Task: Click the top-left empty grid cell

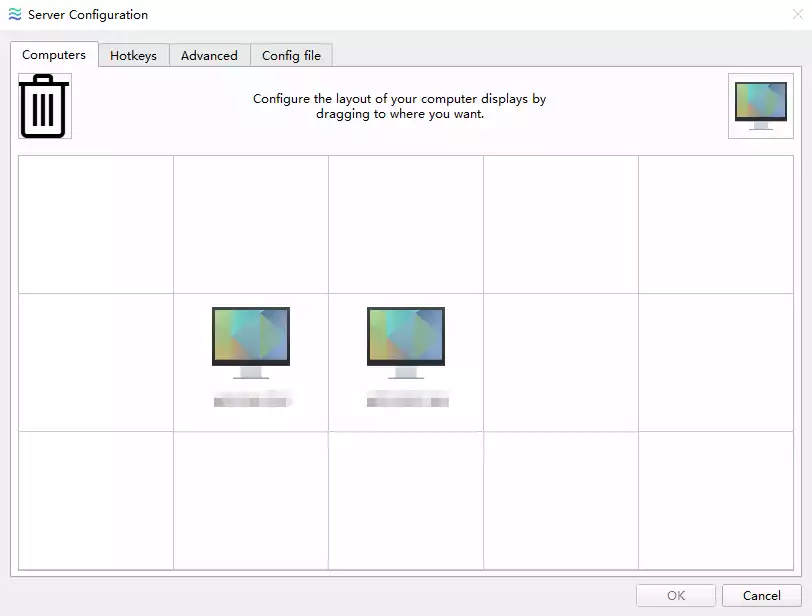Action: pos(96,224)
